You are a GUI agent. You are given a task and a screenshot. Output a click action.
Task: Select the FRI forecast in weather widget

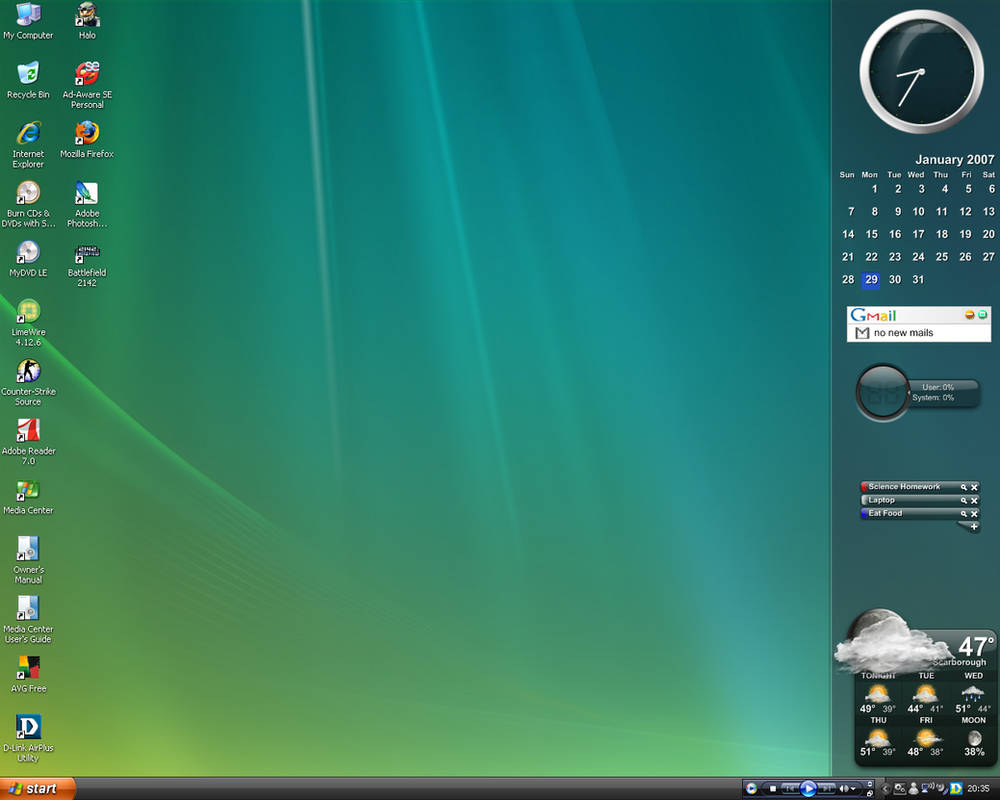[926, 737]
